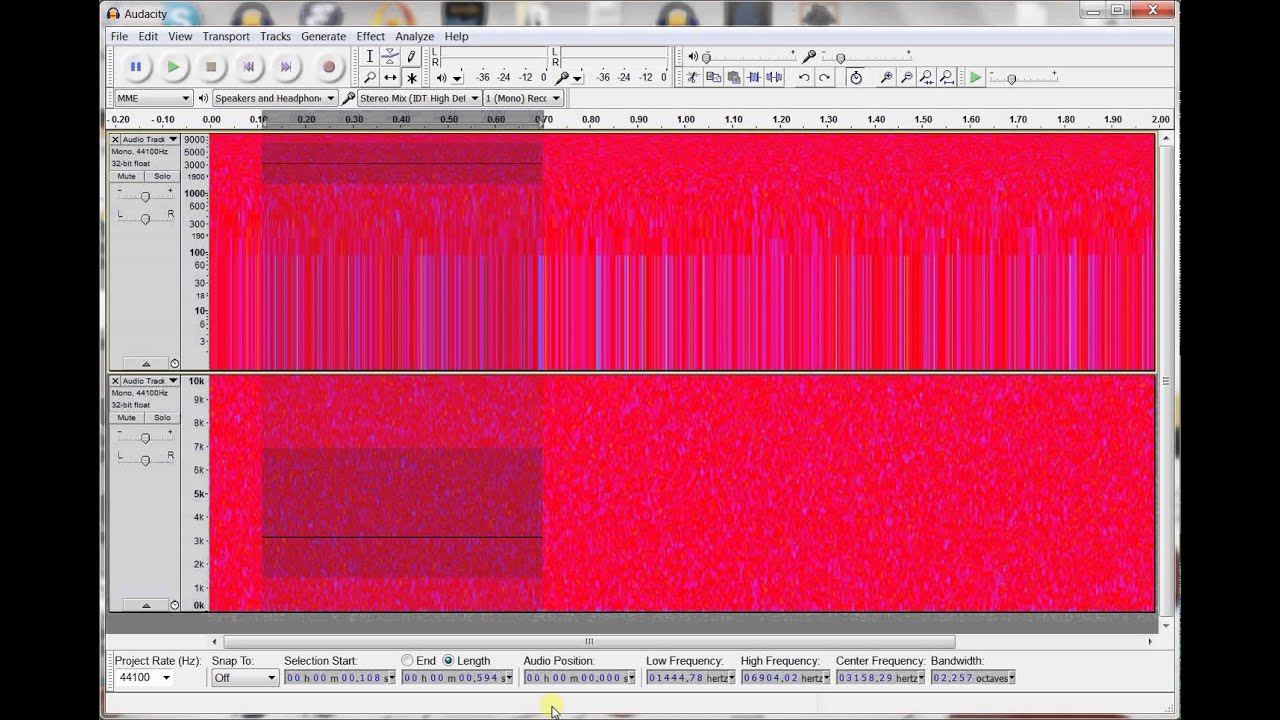The image size is (1280, 720).
Task: Mute the first audio track
Action: [126, 176]
